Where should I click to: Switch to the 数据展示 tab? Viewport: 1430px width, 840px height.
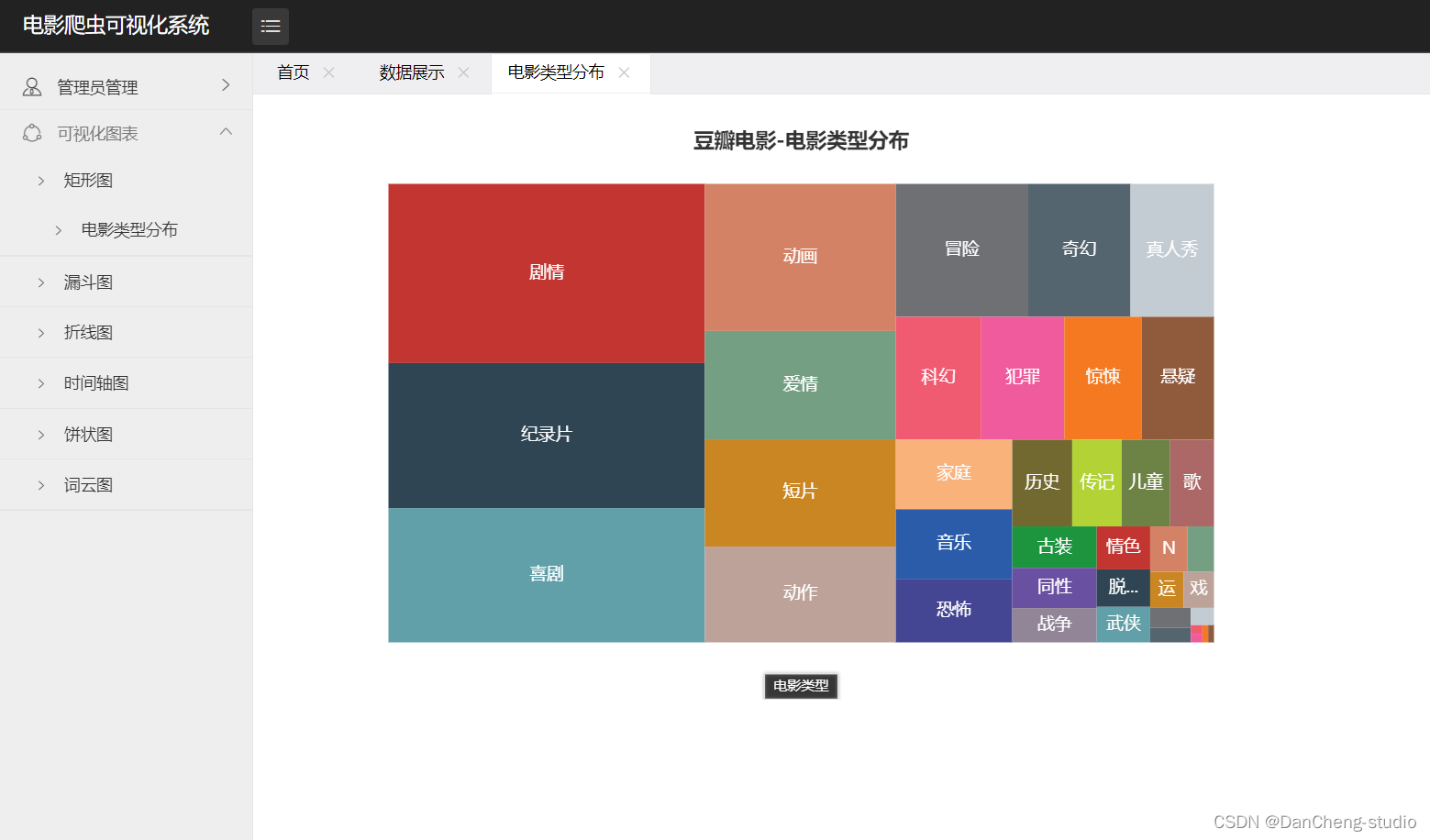412,72
